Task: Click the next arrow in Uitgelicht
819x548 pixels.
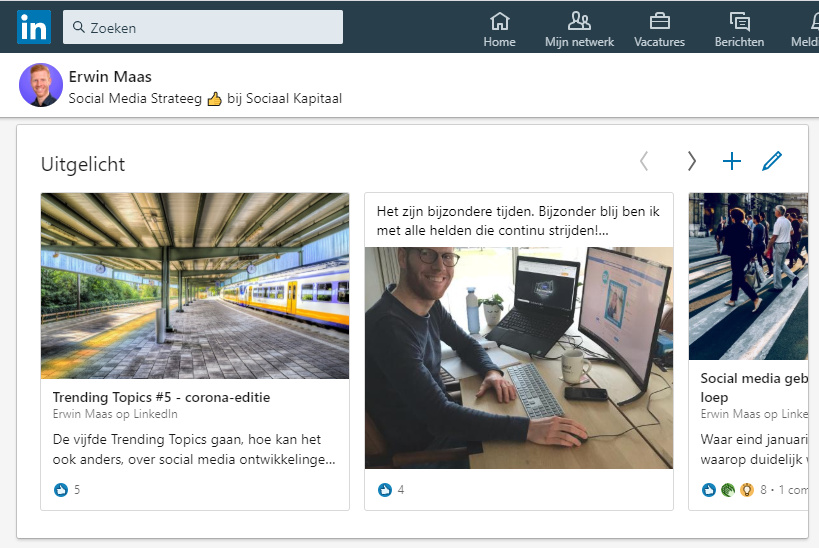Action: coord(692,161)
